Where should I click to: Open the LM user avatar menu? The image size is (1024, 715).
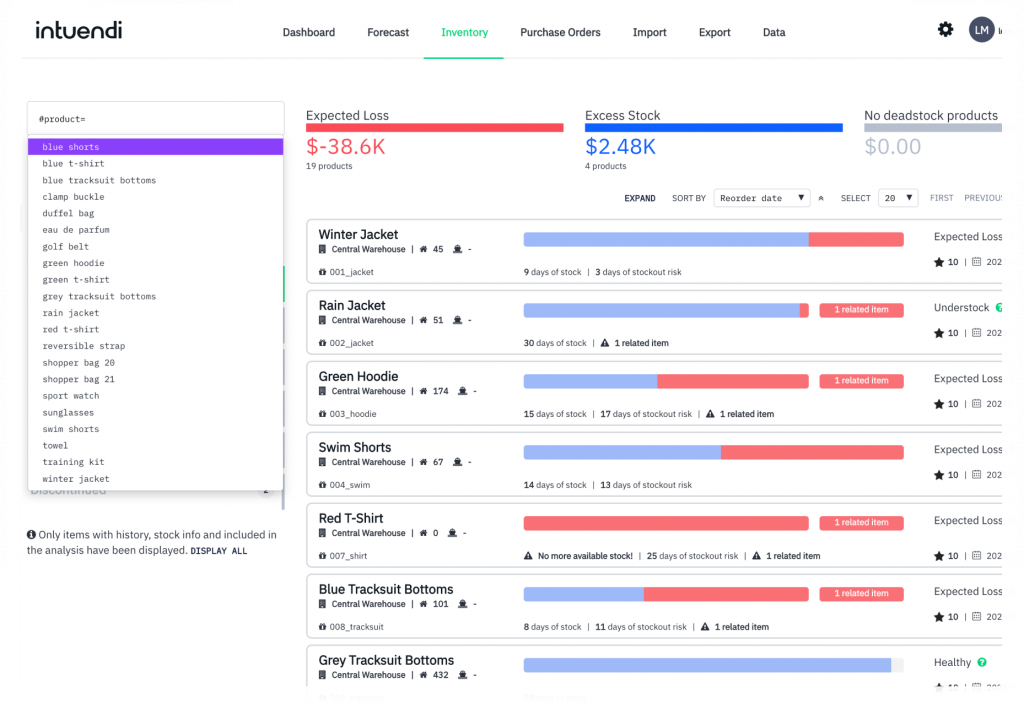click(981, 30)
